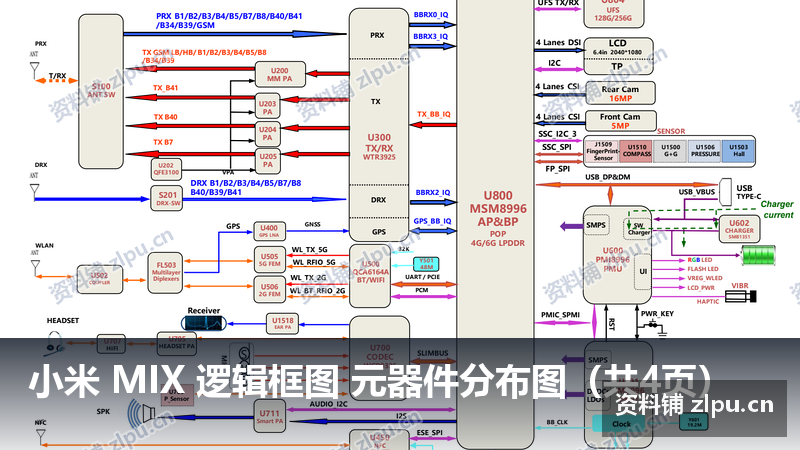The height and width of the screenshot is (450, 800).
Task: Select the U1506 PRESSURE block
Action: [705, 152]
